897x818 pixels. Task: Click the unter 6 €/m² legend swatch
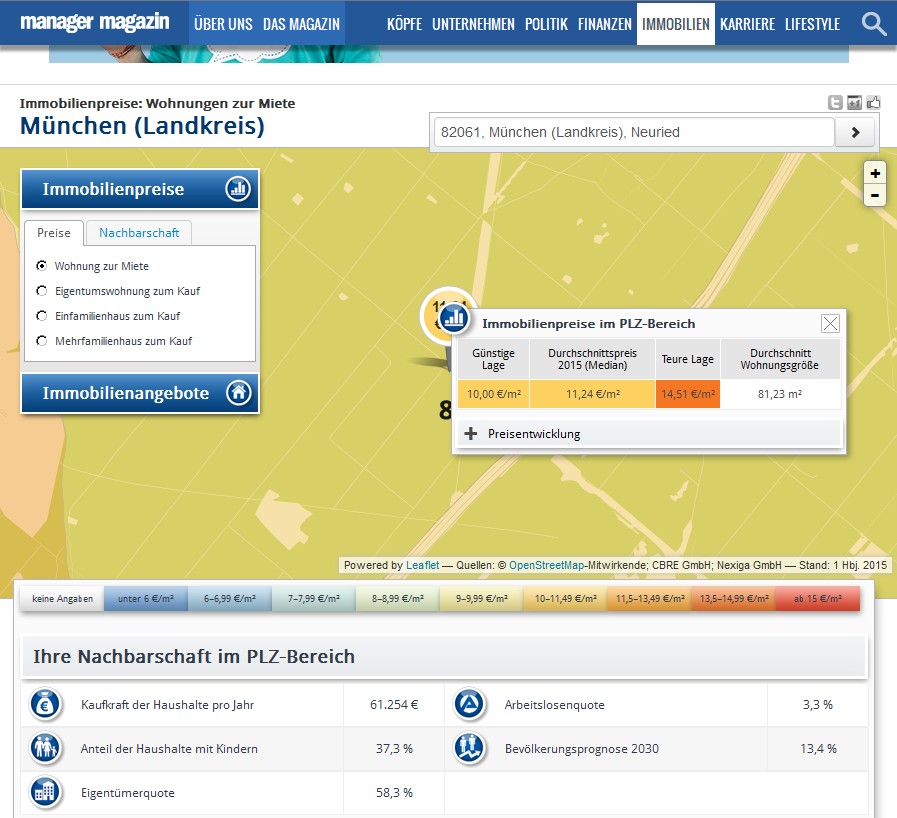coord(146,598)
